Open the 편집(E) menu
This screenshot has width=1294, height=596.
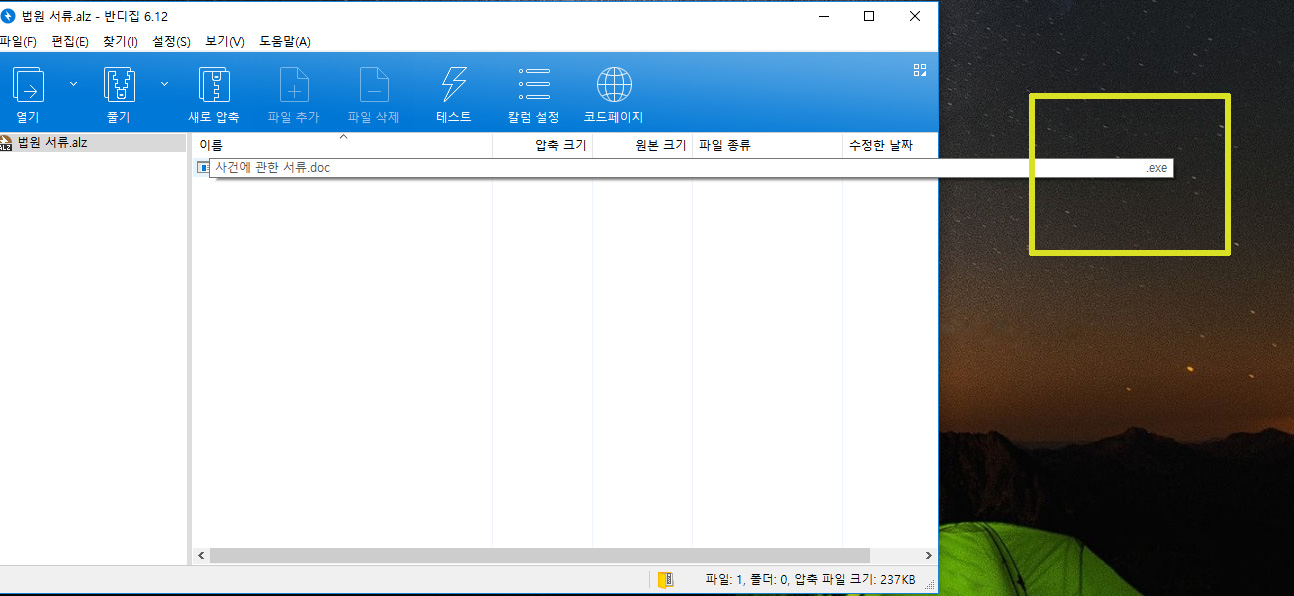(70, 41)
